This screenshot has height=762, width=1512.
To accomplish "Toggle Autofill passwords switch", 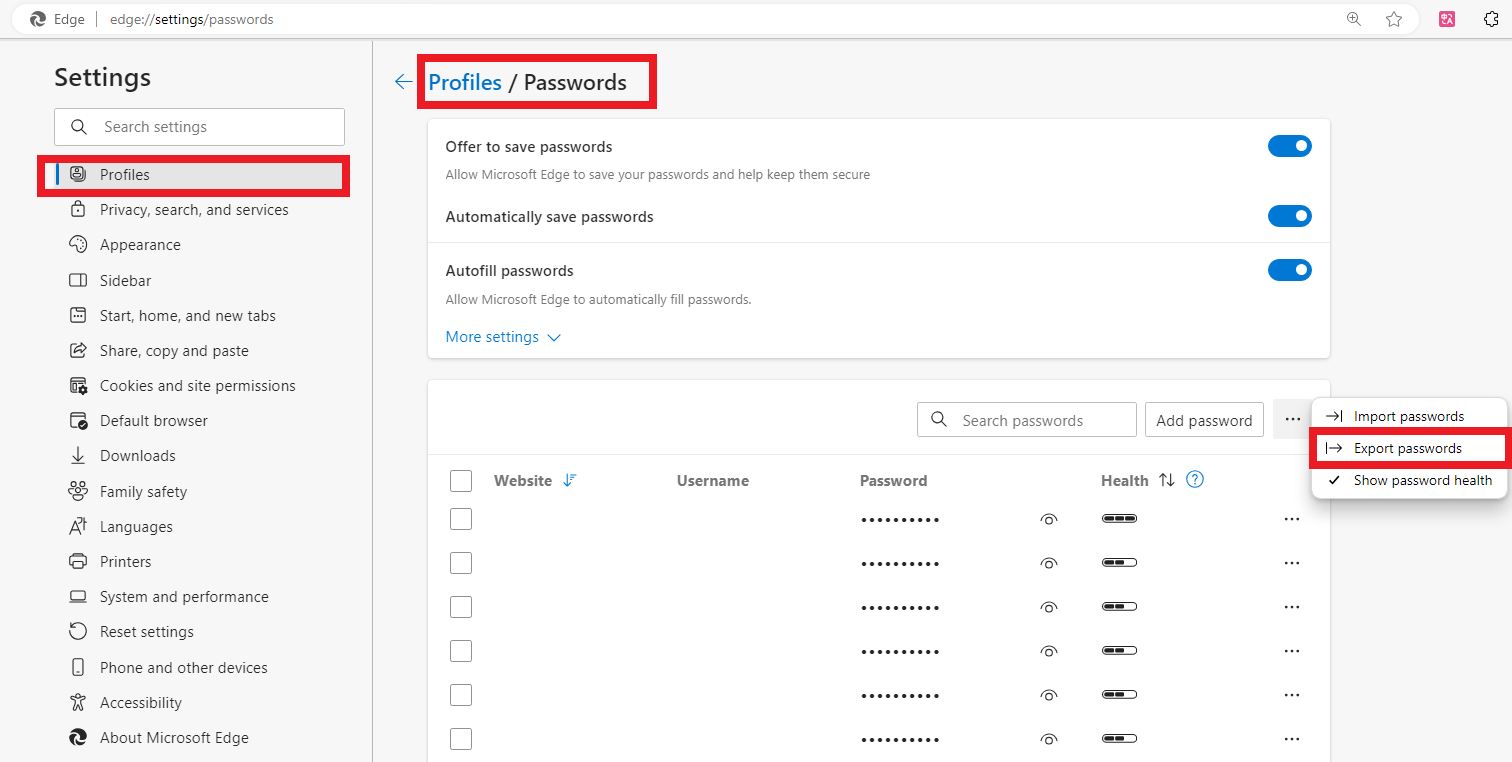I will [x=1290, y=270].
